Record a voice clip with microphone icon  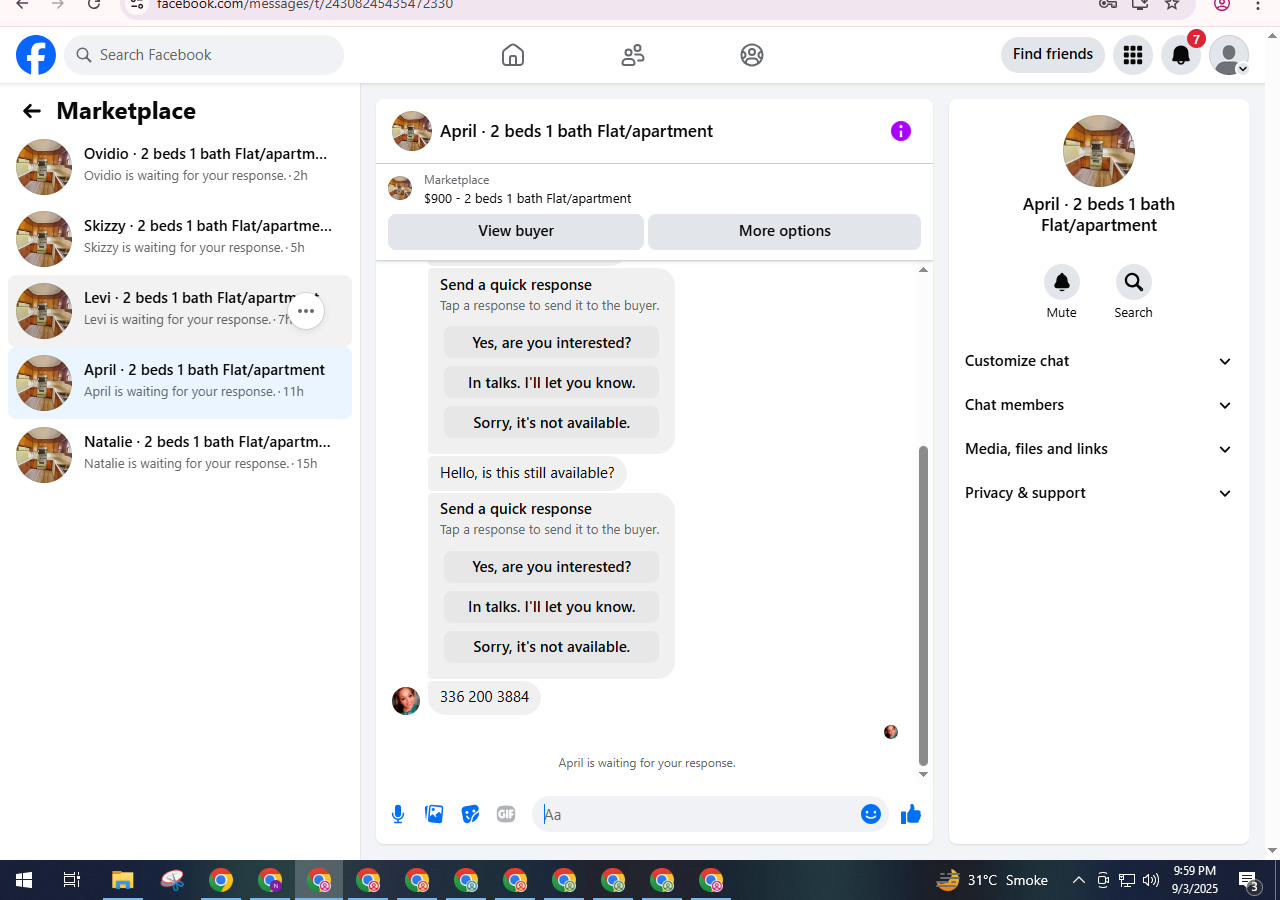(398, 814)
